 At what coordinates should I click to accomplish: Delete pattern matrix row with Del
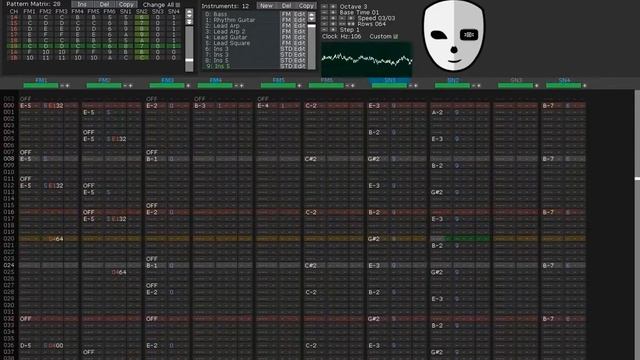(104, 4)
